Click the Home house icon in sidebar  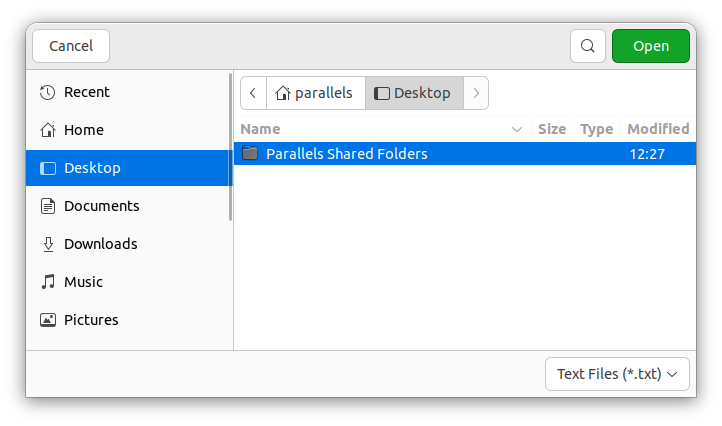47,130
